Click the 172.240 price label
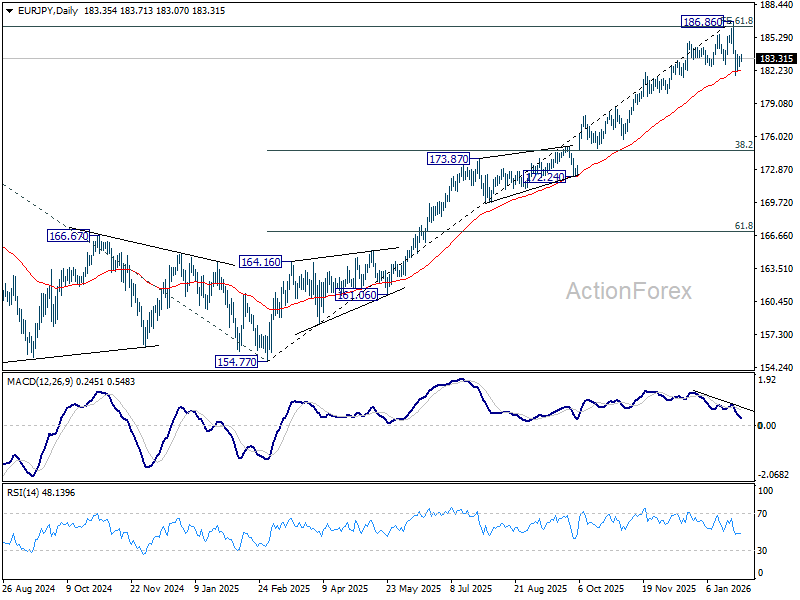 pyautogui.click(x=544, y=177)
